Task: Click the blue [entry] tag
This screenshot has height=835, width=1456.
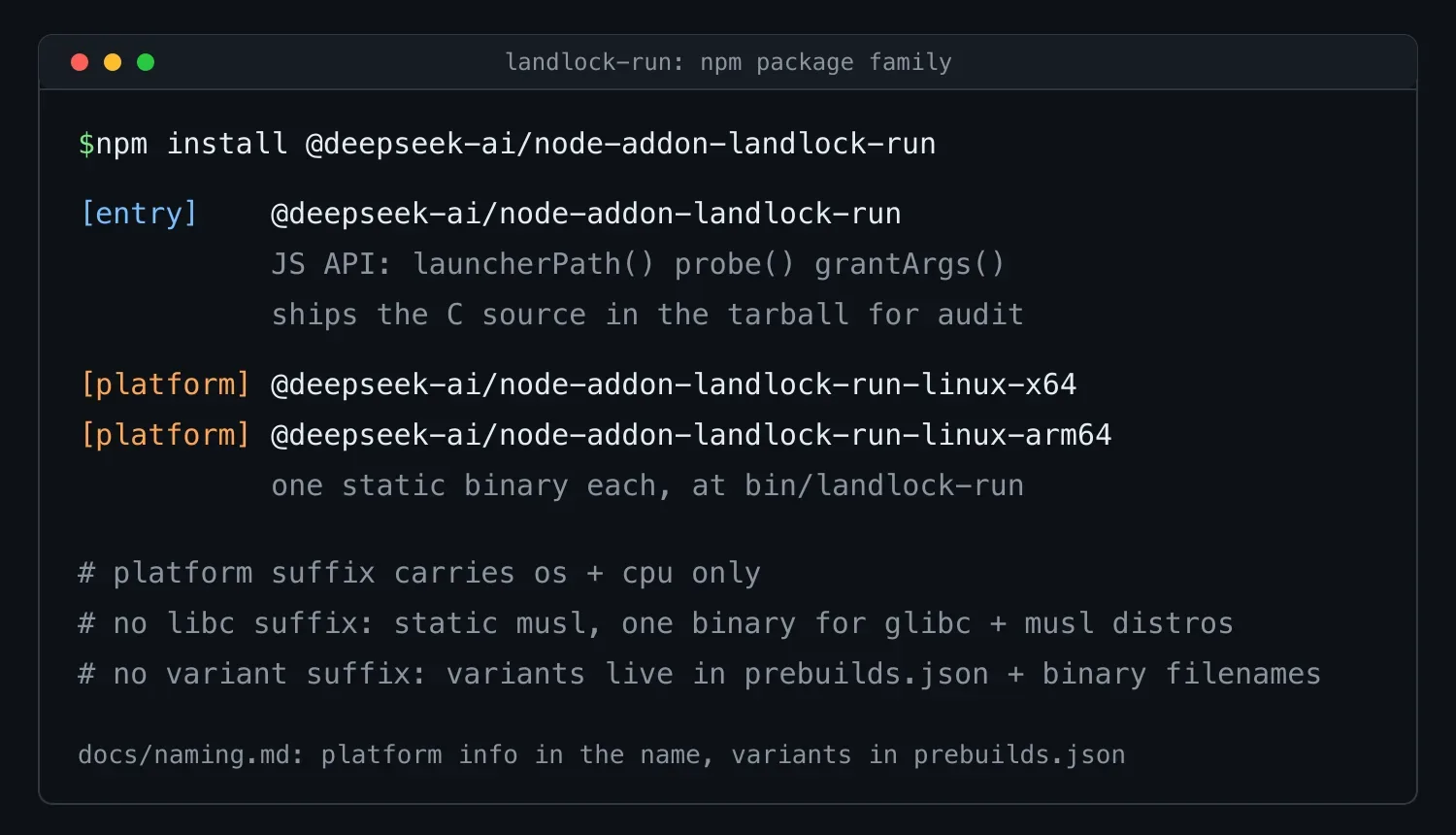Action: point(139,214)
